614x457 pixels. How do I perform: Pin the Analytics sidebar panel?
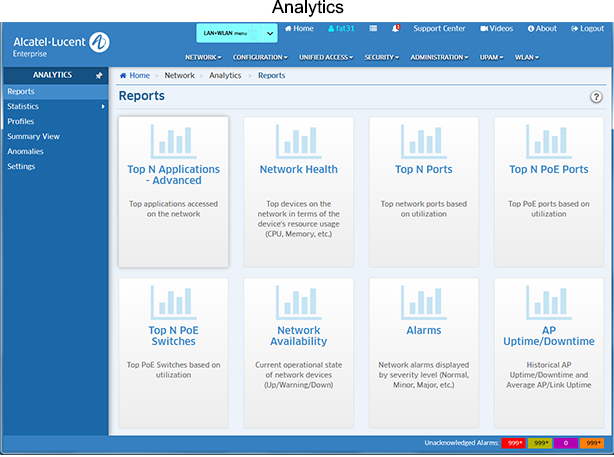[98, 75]
